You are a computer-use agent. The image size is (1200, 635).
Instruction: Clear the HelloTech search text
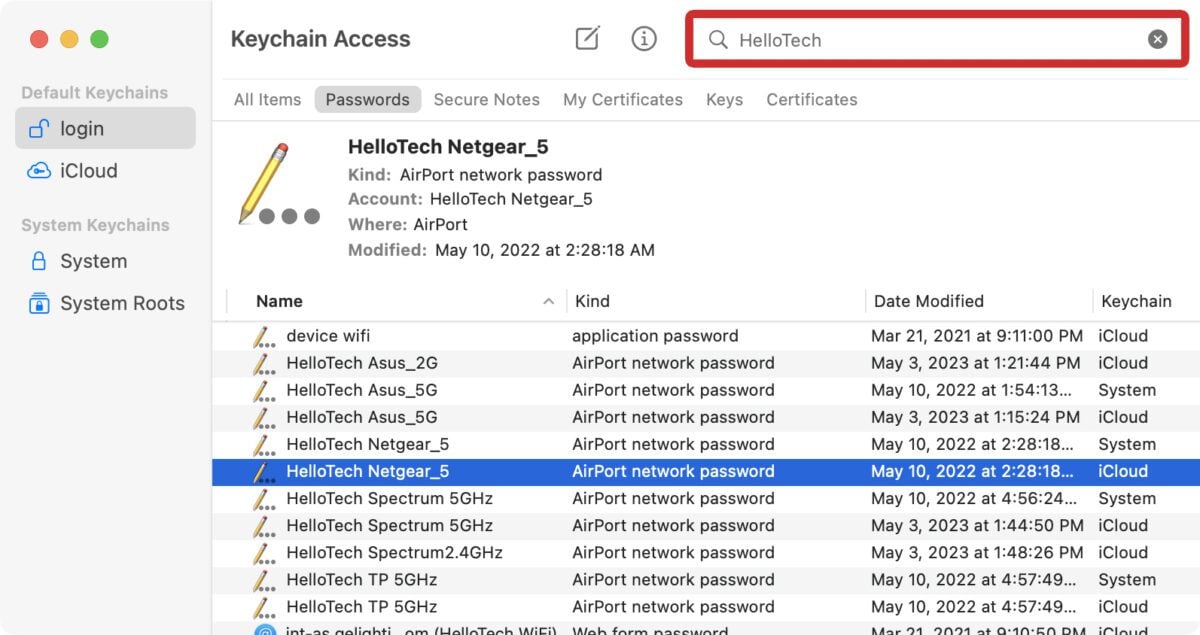point(1157,39)
